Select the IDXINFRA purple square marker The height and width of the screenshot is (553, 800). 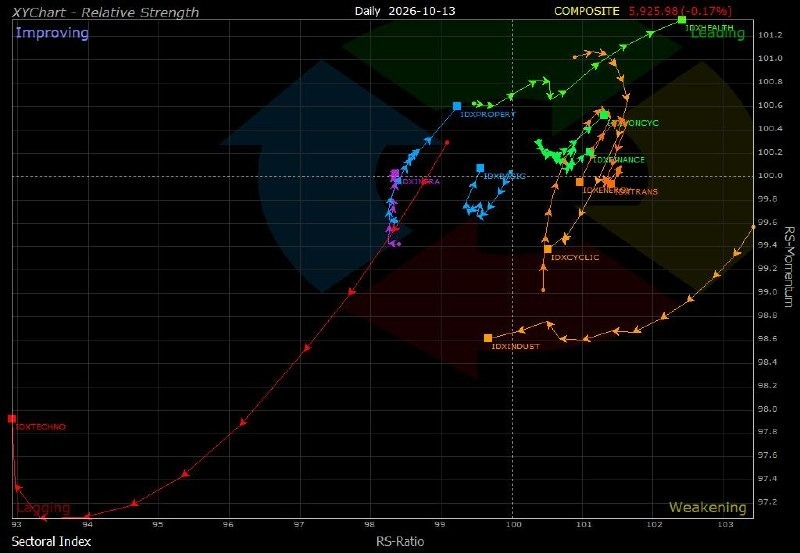(x=394, y=173)
